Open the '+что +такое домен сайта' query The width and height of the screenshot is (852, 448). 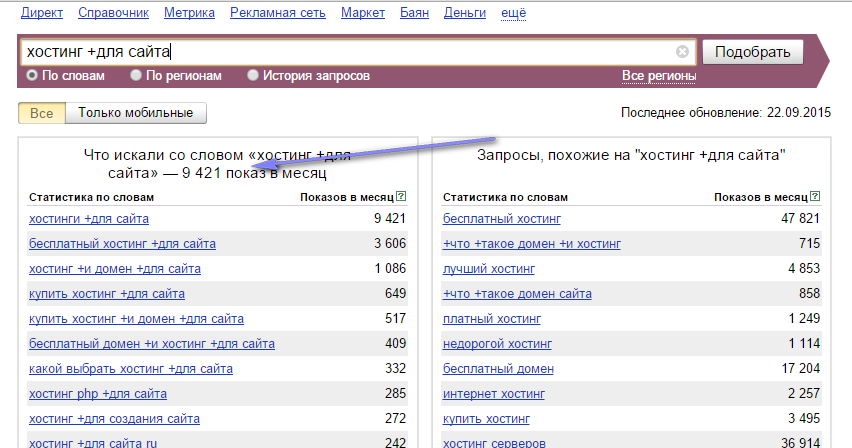click(x=517, y=294)
